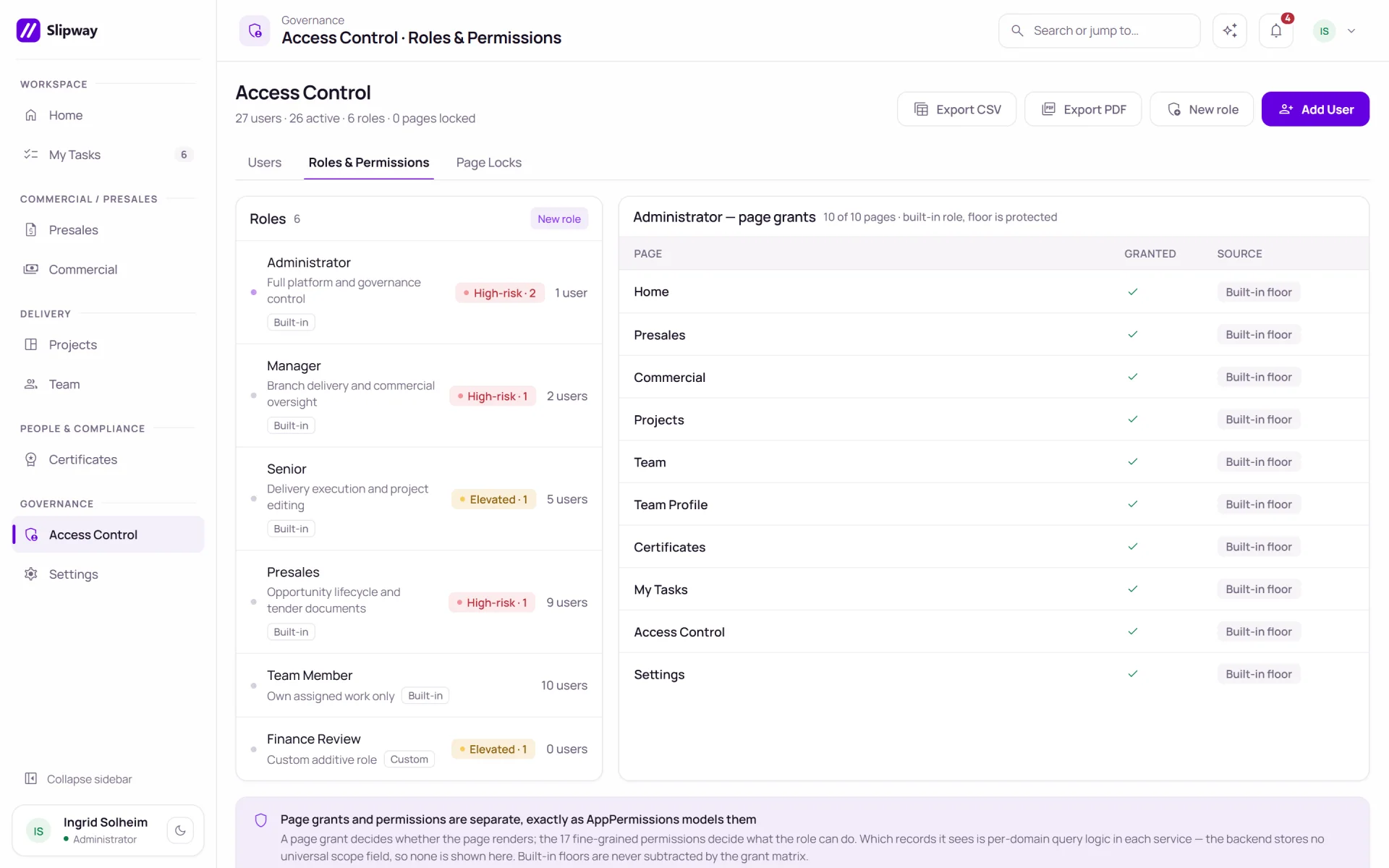Click the small New role link in Roles panel
This screenshot has height=868, width=1389.
pos(559,218)
